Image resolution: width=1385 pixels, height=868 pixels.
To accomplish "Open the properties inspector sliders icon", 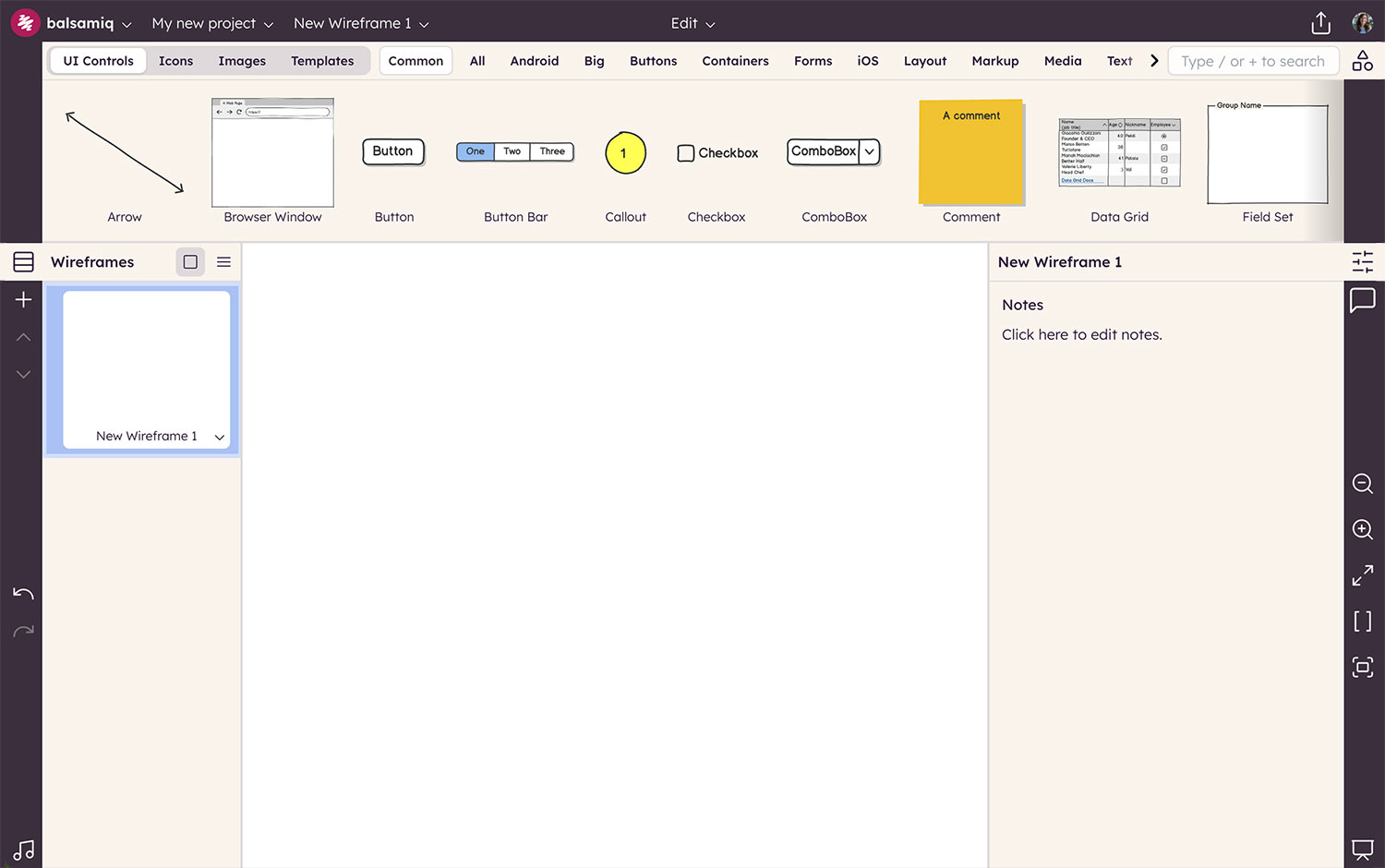I will (x=1362, y=262).
